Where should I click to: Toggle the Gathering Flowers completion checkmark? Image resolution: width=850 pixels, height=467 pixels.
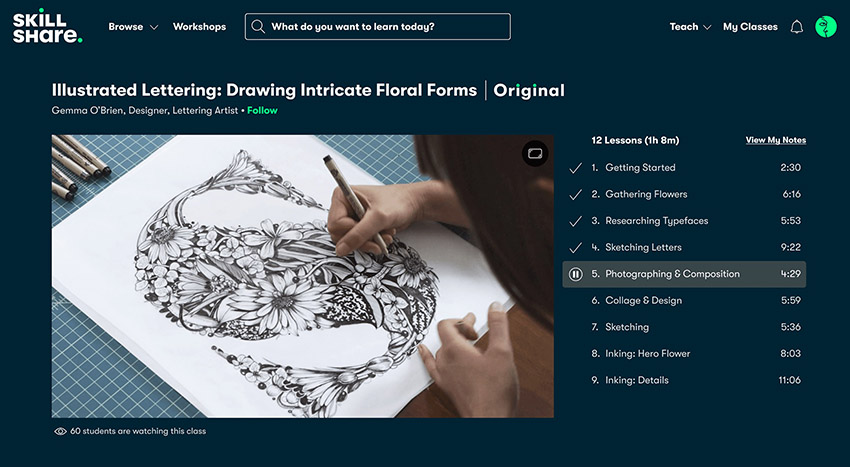point(575,194)
